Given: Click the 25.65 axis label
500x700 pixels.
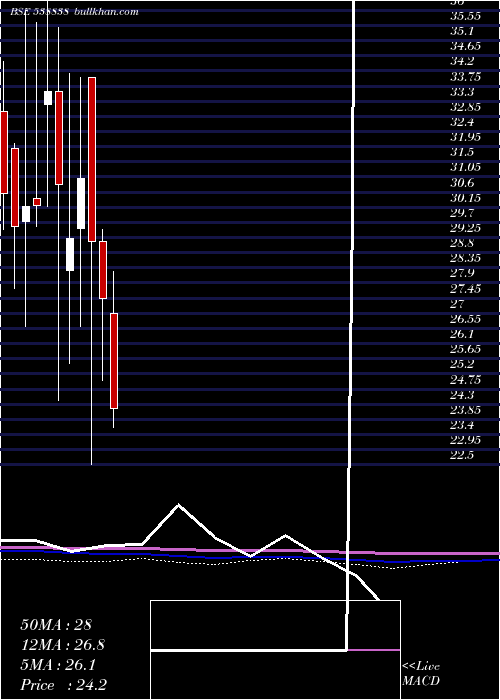Looking at the screenshot, I should click(466, 350).
